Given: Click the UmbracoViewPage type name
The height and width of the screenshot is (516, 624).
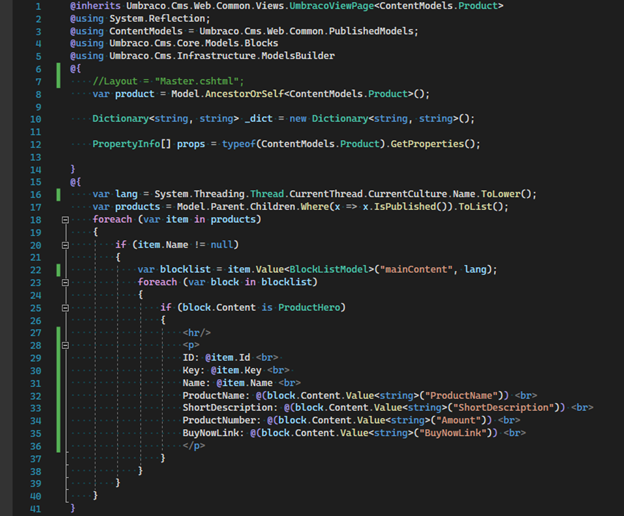Looking at the screenshot, I should [x=332, y=6].
